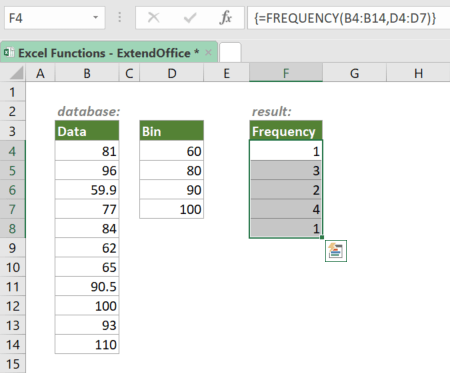Click the Excel file icon on workbook tab
The width and height of the screenshot is (450, 373).
pyautogui.click(x=9, y=53)
